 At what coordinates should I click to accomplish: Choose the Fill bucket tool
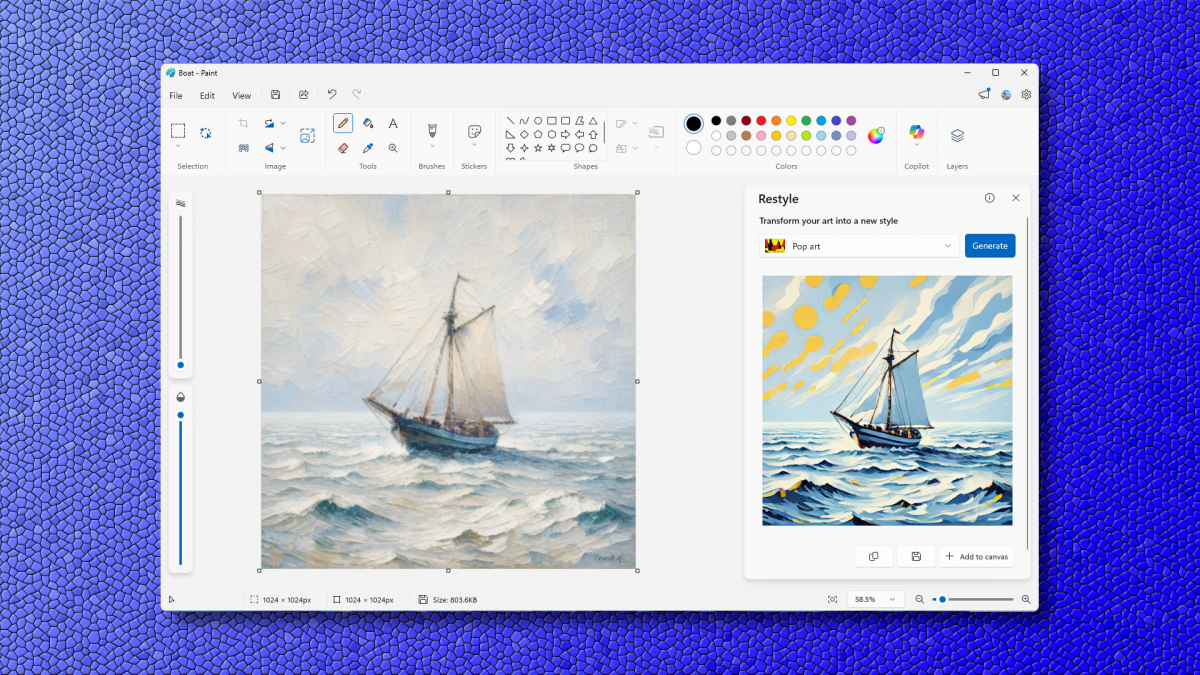[x=368, y=123]
